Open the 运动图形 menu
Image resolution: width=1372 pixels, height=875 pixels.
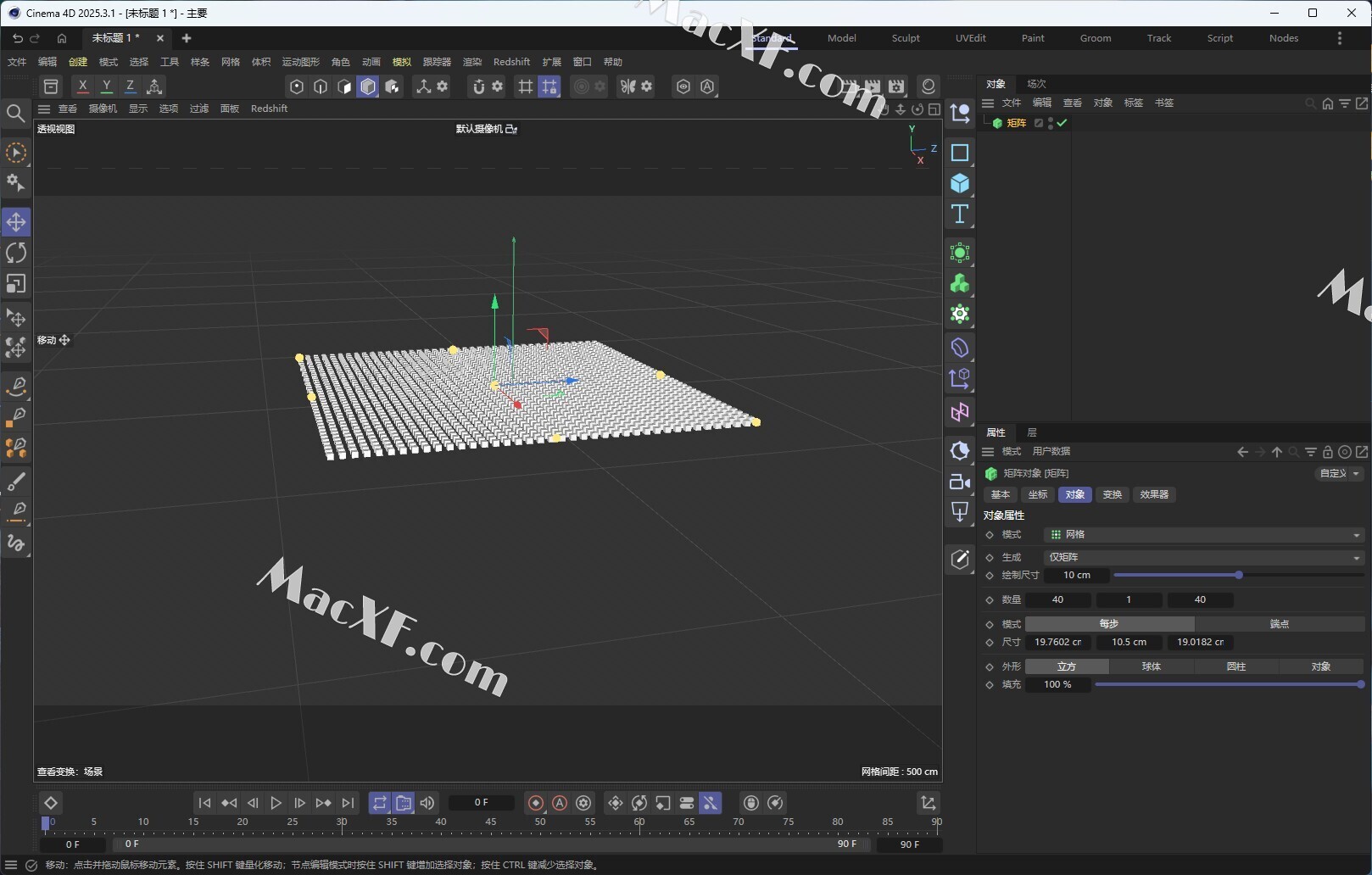click(x=301, y=62)
